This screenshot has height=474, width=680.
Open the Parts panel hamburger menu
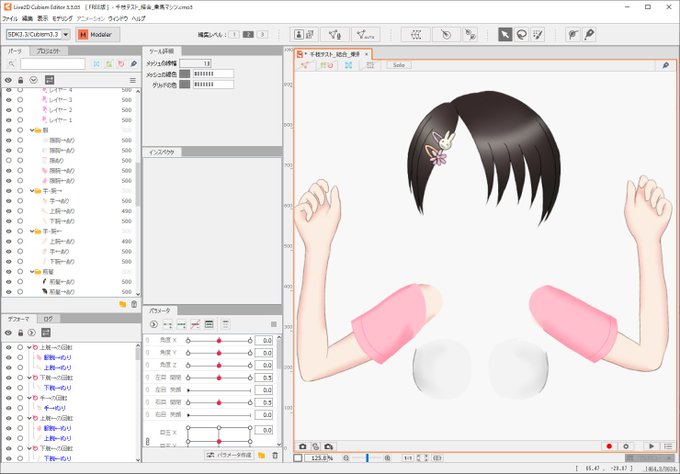[133, 80]
